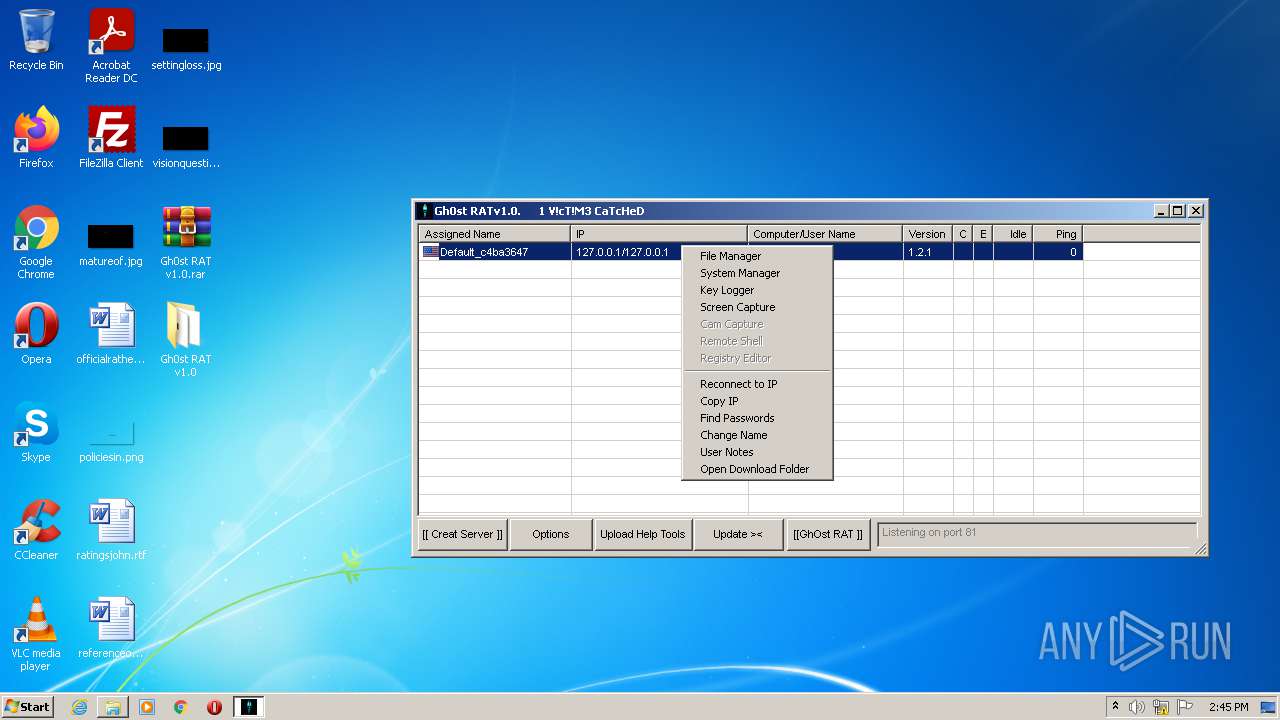This screenshot has width=1280, height=720.
Task: Select Screen Capture menu entry
Action: (757, 307)
